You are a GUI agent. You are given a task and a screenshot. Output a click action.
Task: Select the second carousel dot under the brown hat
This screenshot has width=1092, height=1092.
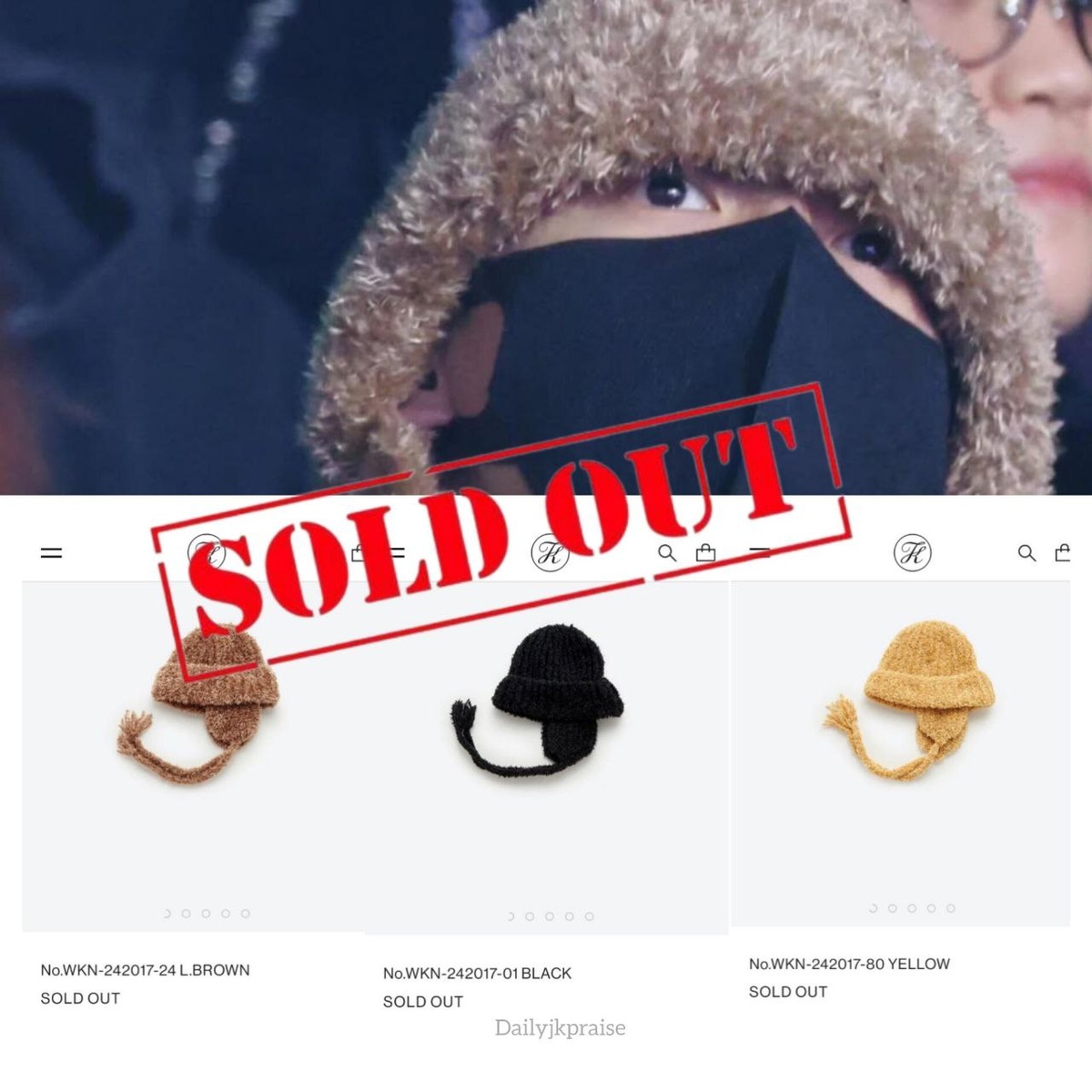[x=187, y=913]
